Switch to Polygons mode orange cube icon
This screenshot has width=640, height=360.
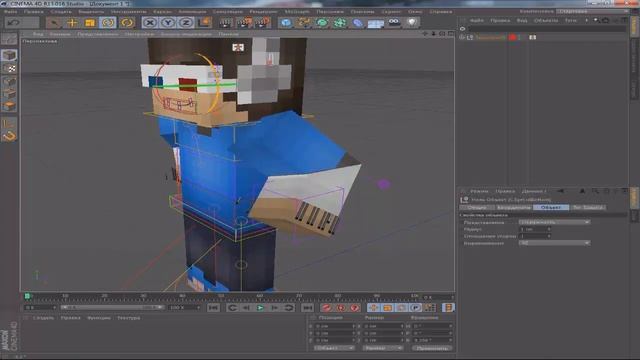pos(9,107)
